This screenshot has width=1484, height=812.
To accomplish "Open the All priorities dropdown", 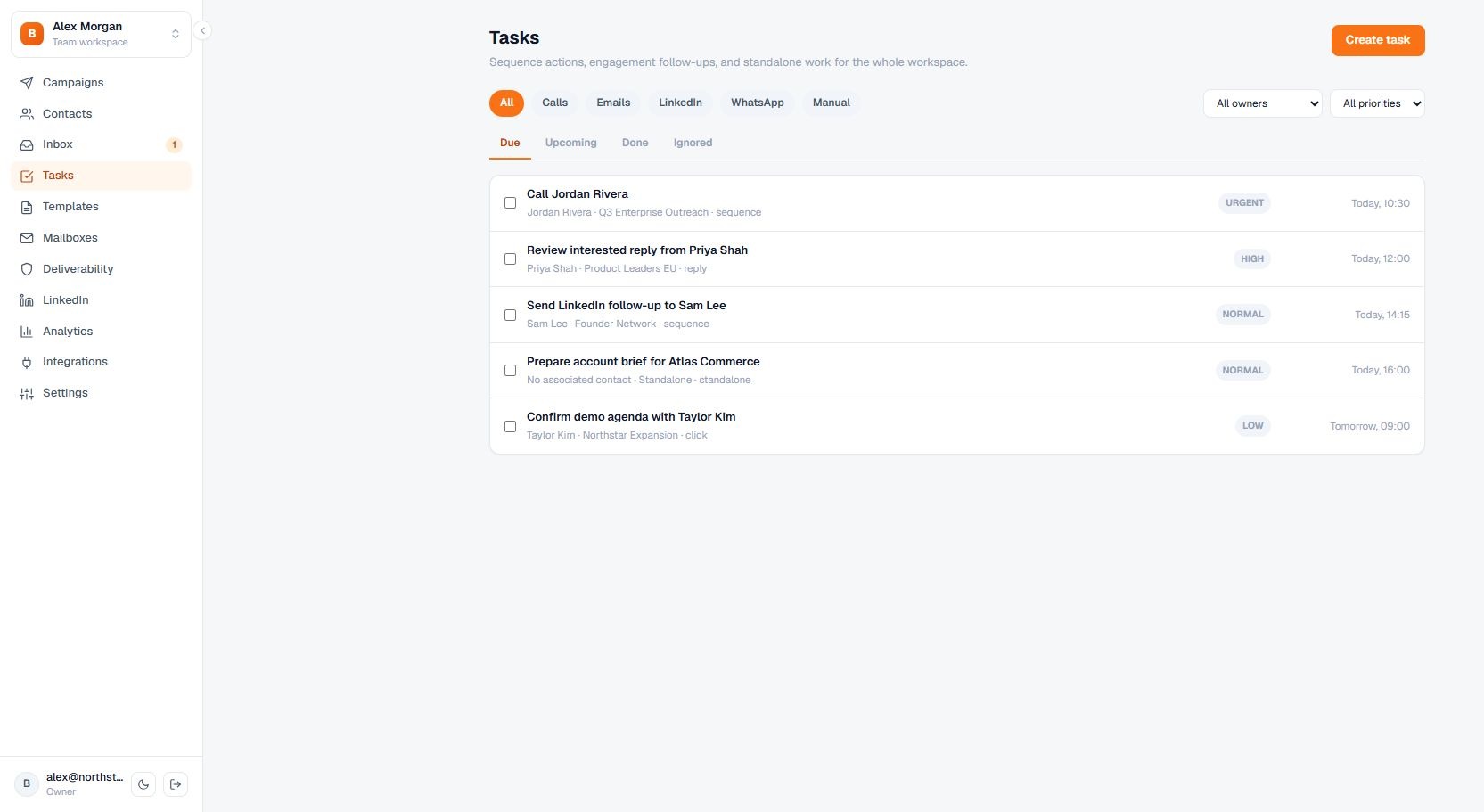I will 1377,103.
